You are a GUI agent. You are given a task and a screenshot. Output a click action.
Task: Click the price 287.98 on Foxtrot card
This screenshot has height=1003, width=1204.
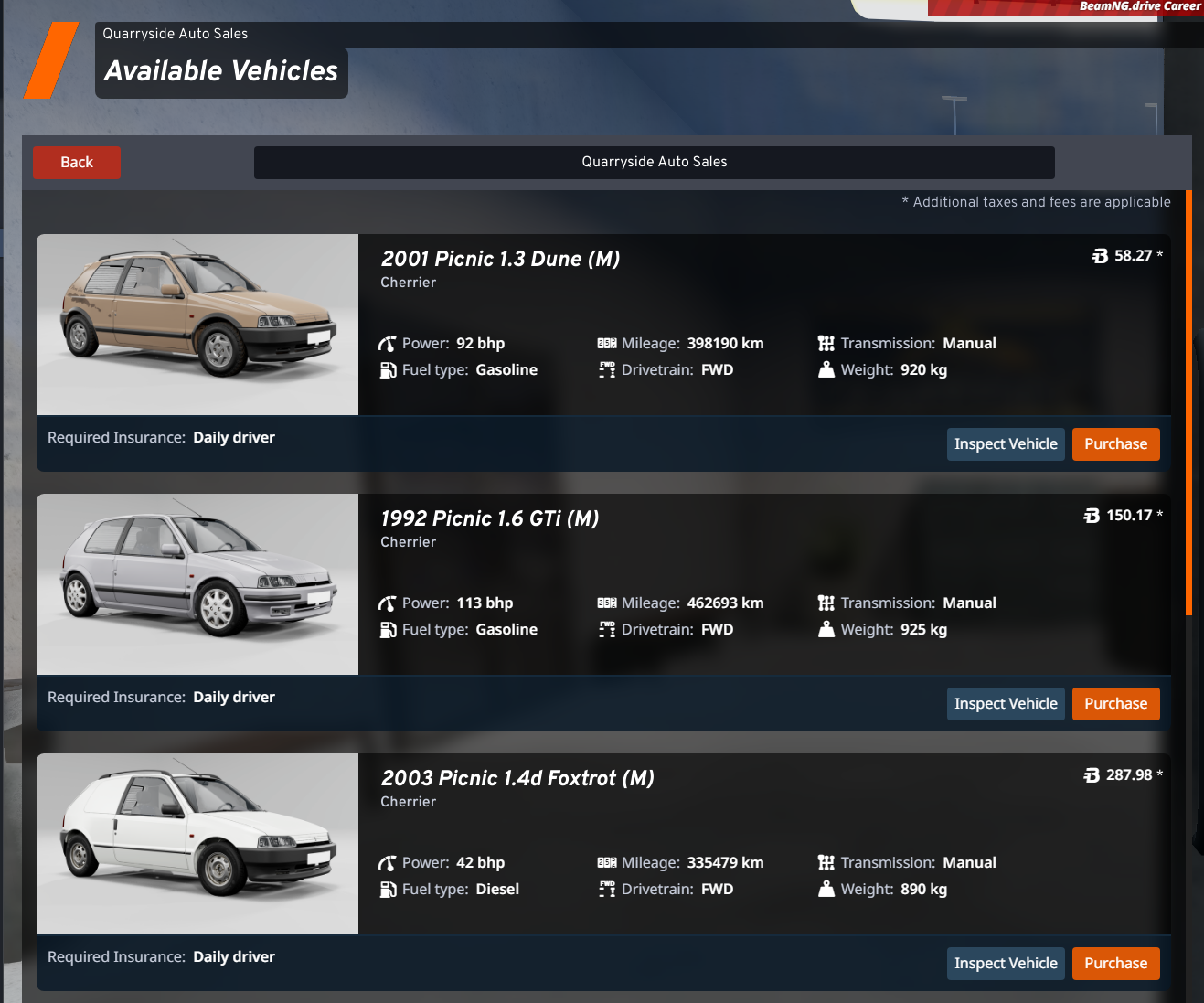click(x=1129, y=775)
